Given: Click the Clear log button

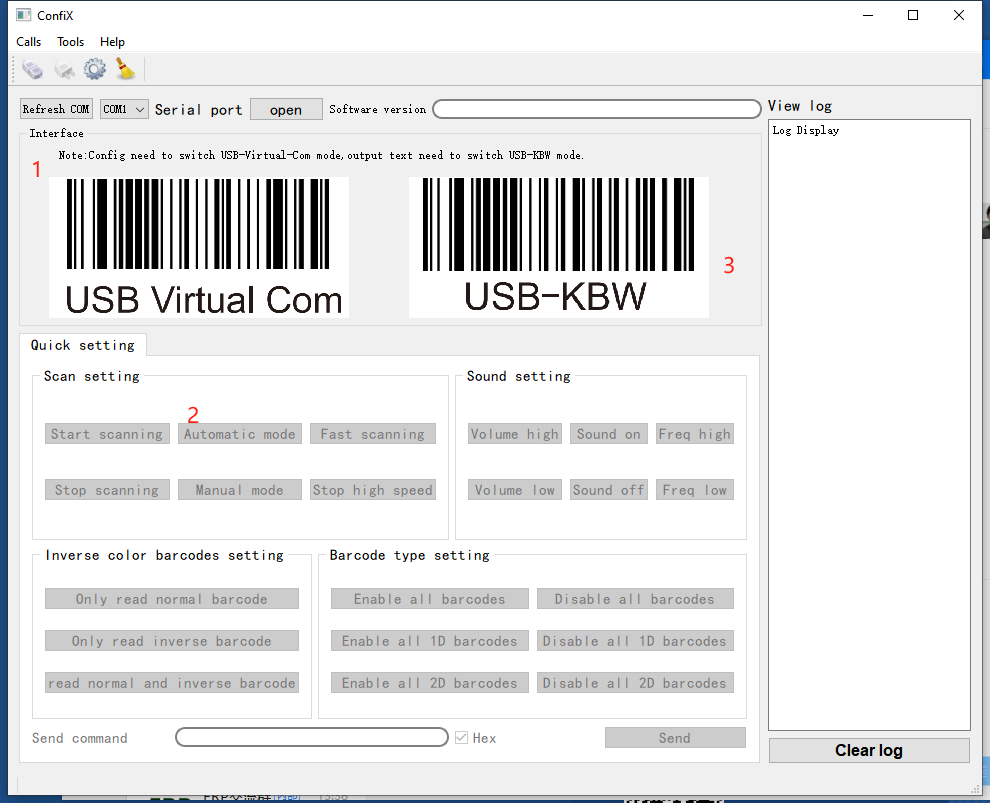Looking at the screenshot, I should pyautogui.click(x=869, y=750).
